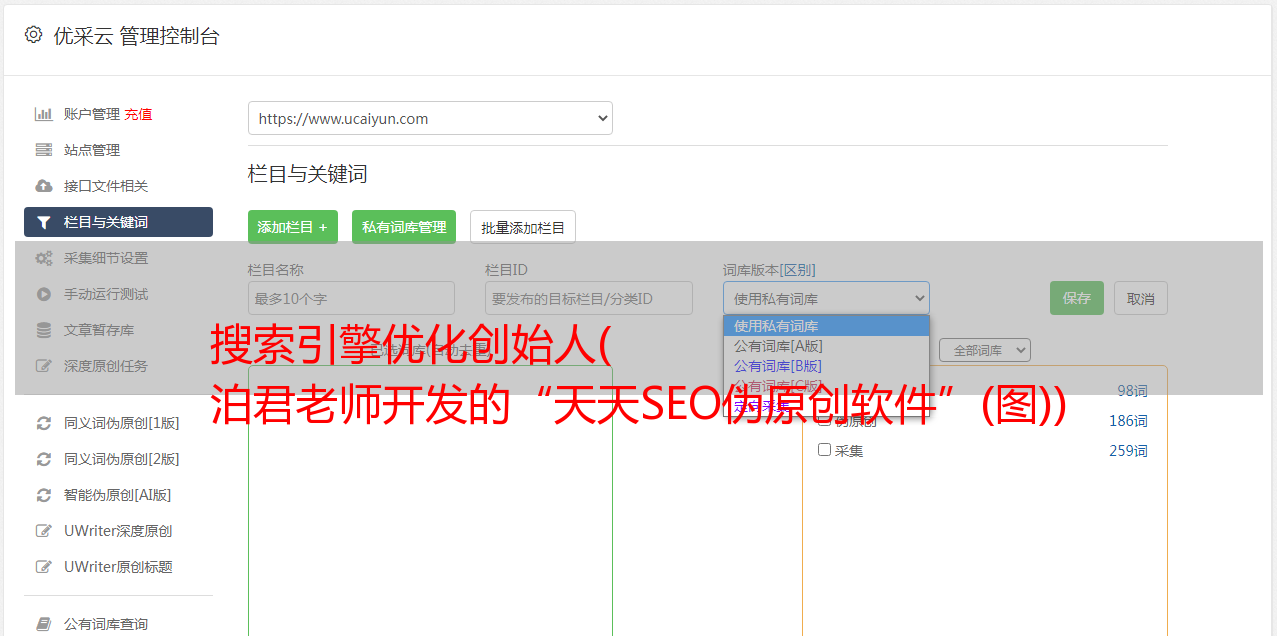Open the 全部词库 filter dropdown
This screenshot has height=636, width=1277.
pyautogui.click(x=985, y=350)
